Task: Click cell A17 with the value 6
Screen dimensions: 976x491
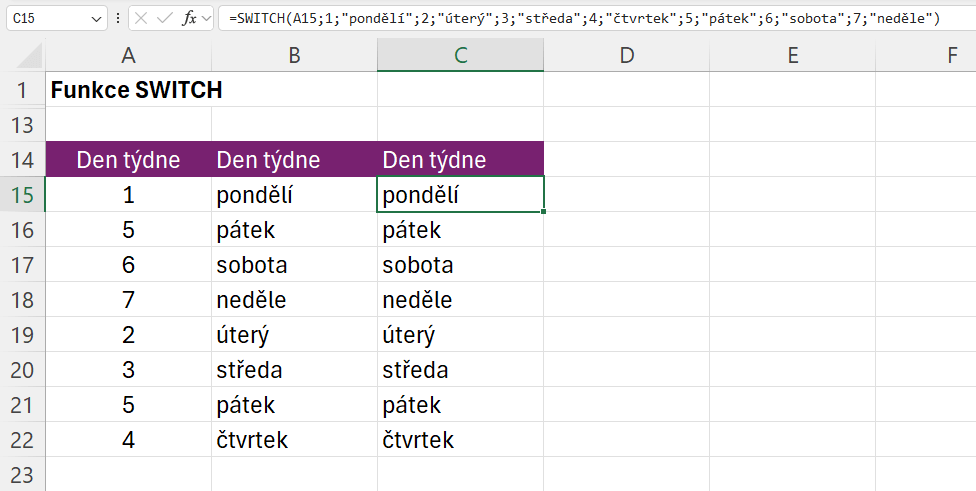Action: (x=128, y=265)
